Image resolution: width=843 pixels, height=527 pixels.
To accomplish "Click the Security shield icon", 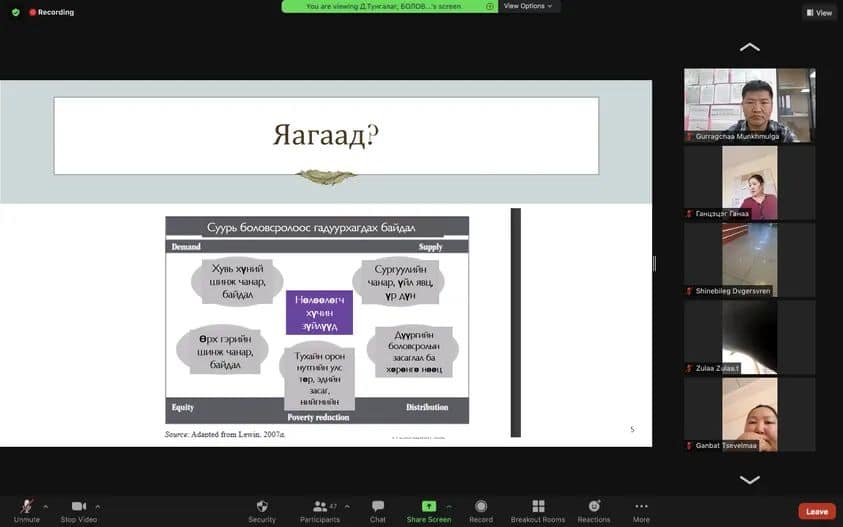I will (x=262, y=507).
